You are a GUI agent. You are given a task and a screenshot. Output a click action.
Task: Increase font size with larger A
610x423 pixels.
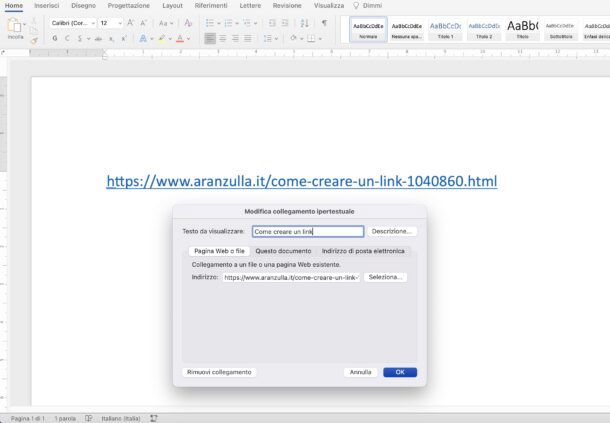(x=131, y=23)
